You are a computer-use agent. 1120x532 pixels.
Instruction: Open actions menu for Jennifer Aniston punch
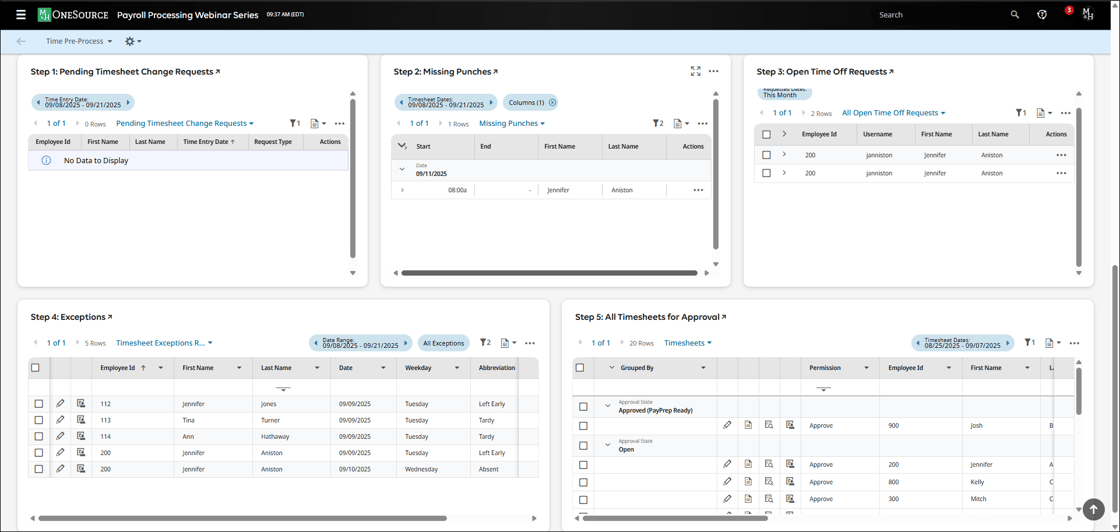click(x=698, y=190)
